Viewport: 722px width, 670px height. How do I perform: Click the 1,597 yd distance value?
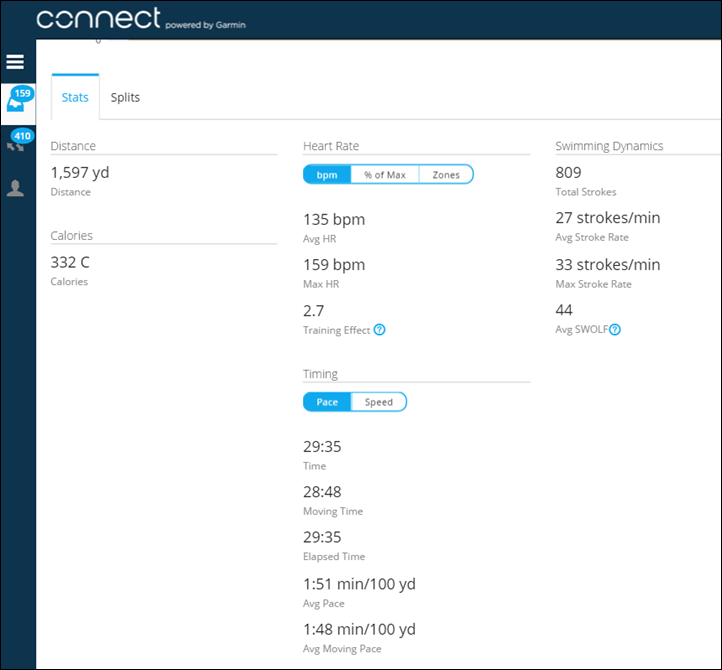pos(80,173)
